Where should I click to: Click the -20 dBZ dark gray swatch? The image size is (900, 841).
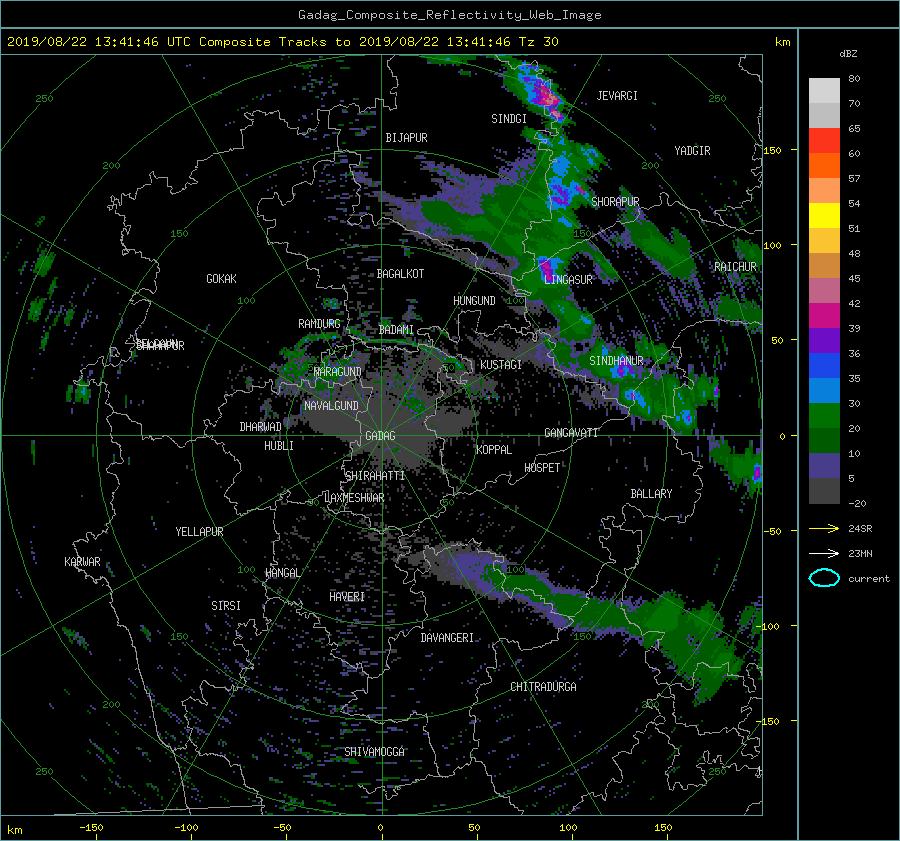pyautogui.click(x=824, y=491)
